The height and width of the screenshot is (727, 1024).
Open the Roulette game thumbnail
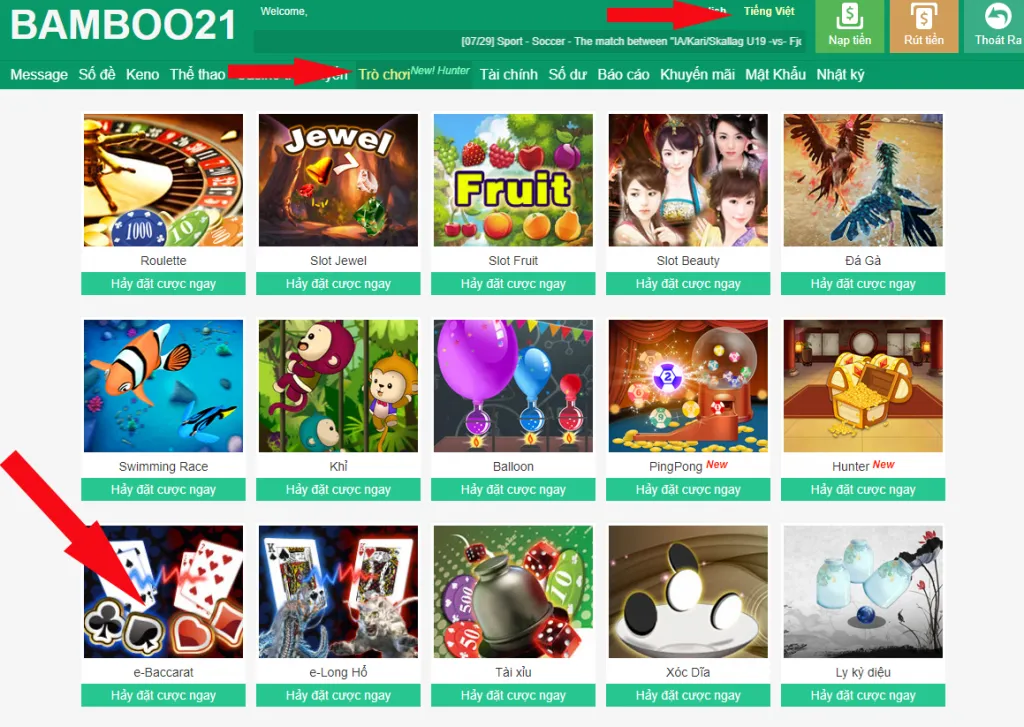163,180
